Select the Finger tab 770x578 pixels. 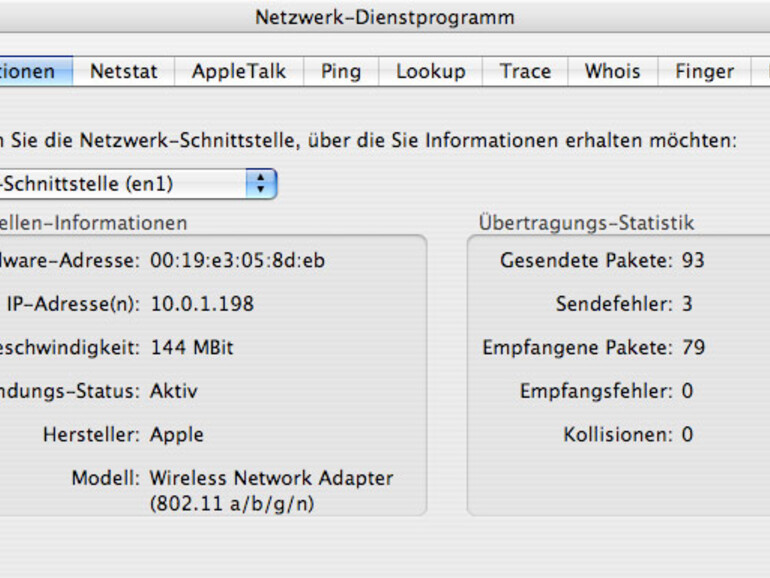(704, 71)
